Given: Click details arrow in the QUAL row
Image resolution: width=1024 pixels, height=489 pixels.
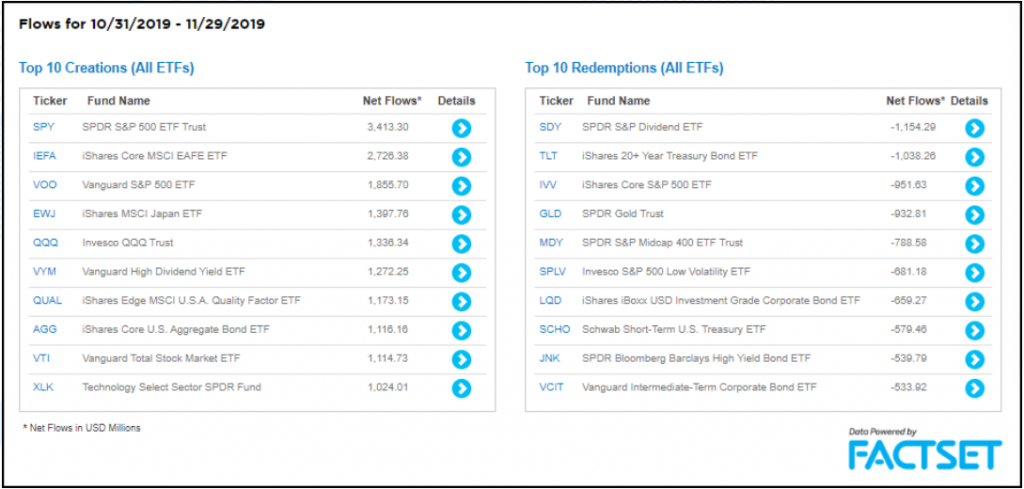Looking at the screenshot, I should click(461, 302).
